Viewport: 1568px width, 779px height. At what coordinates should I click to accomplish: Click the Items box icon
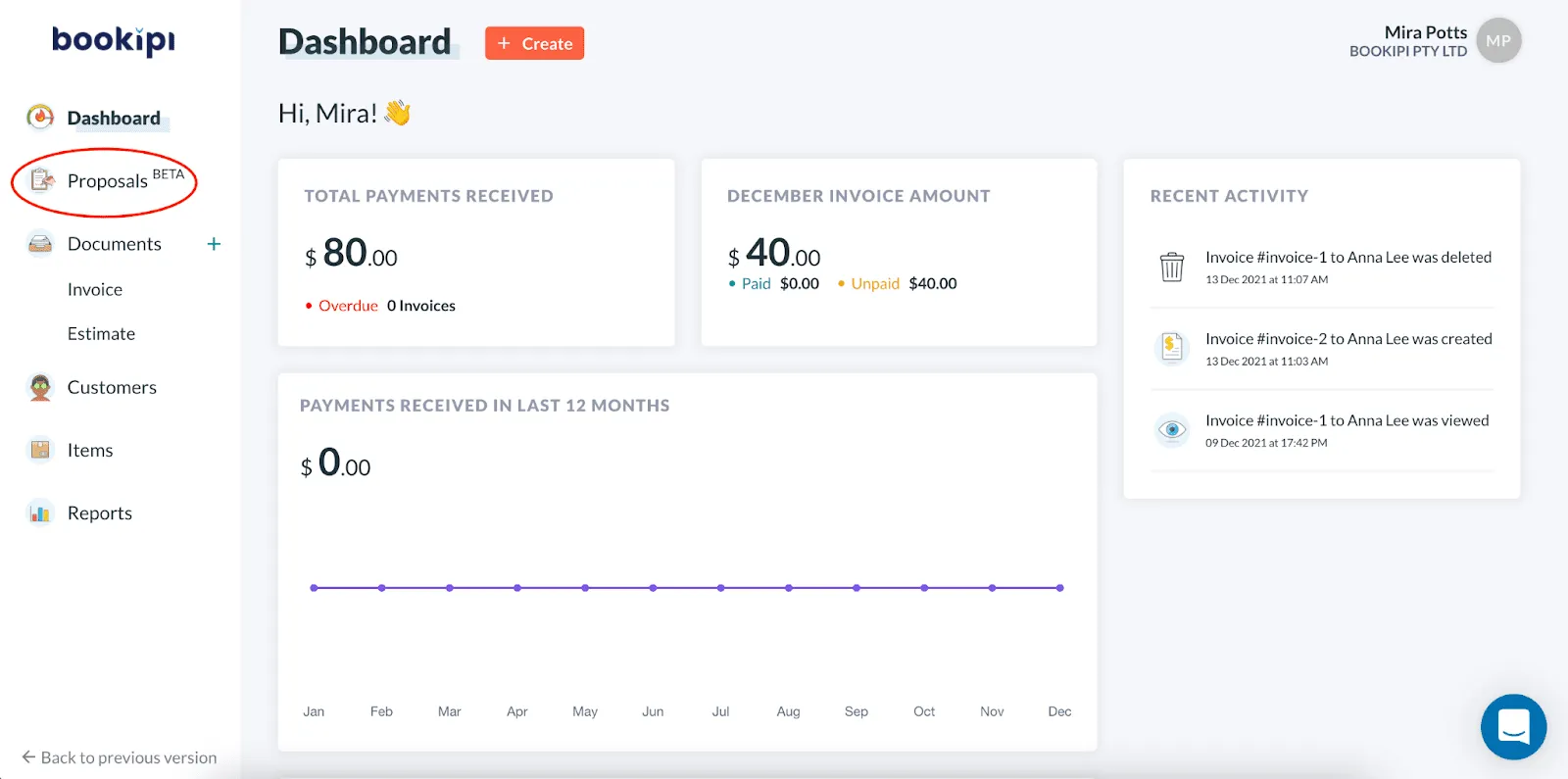pos(40,450)
